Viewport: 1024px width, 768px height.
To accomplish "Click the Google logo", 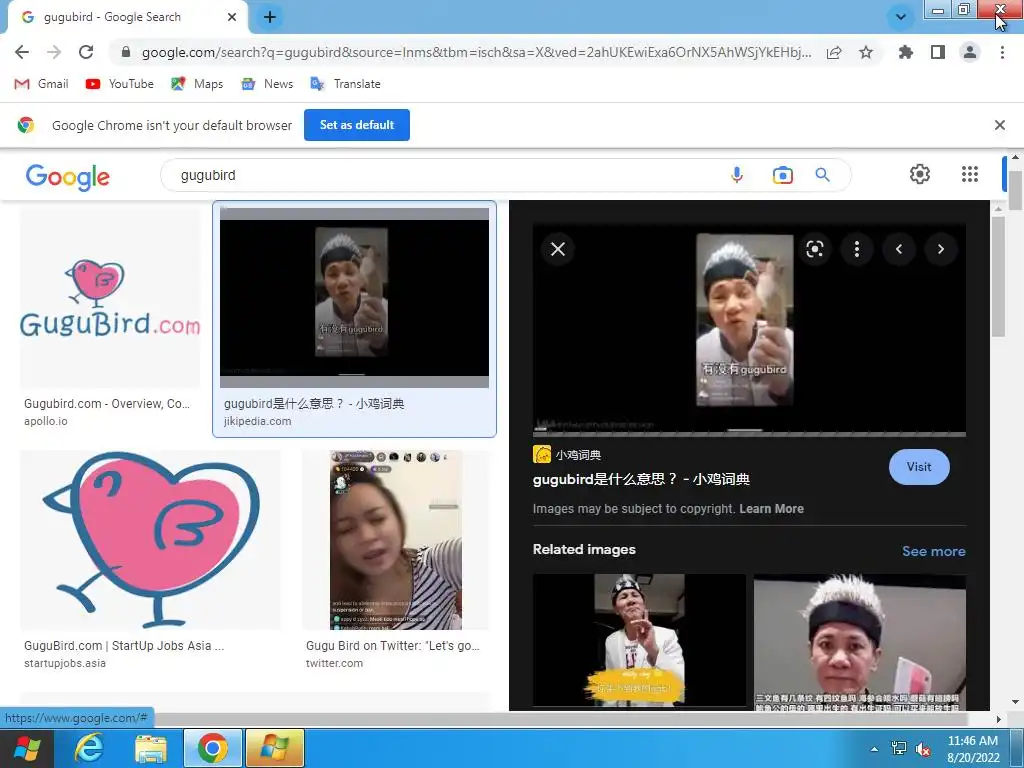I will [x=67, y=176].
